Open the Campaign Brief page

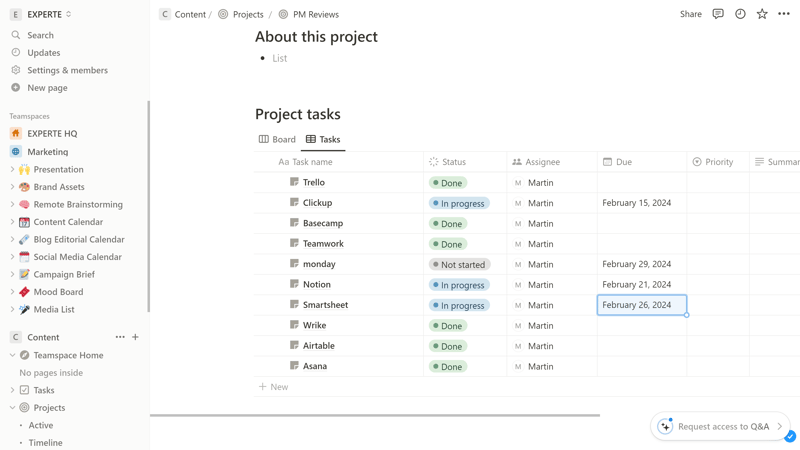pos(64,274)
